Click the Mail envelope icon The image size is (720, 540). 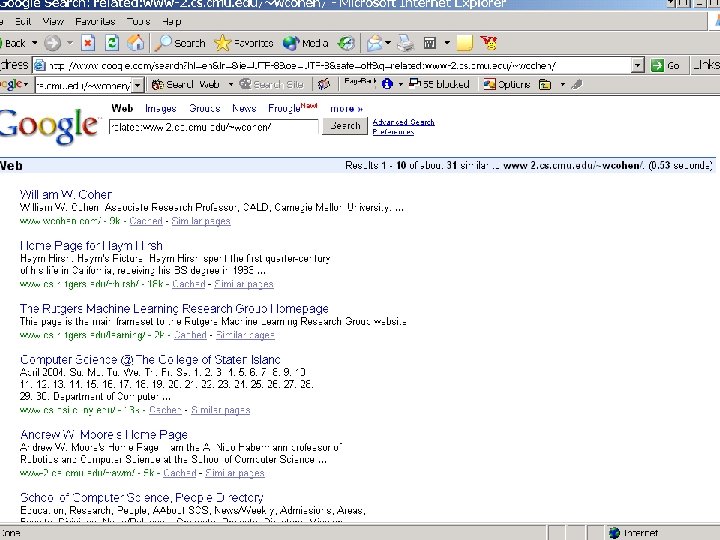coord(375,43)
